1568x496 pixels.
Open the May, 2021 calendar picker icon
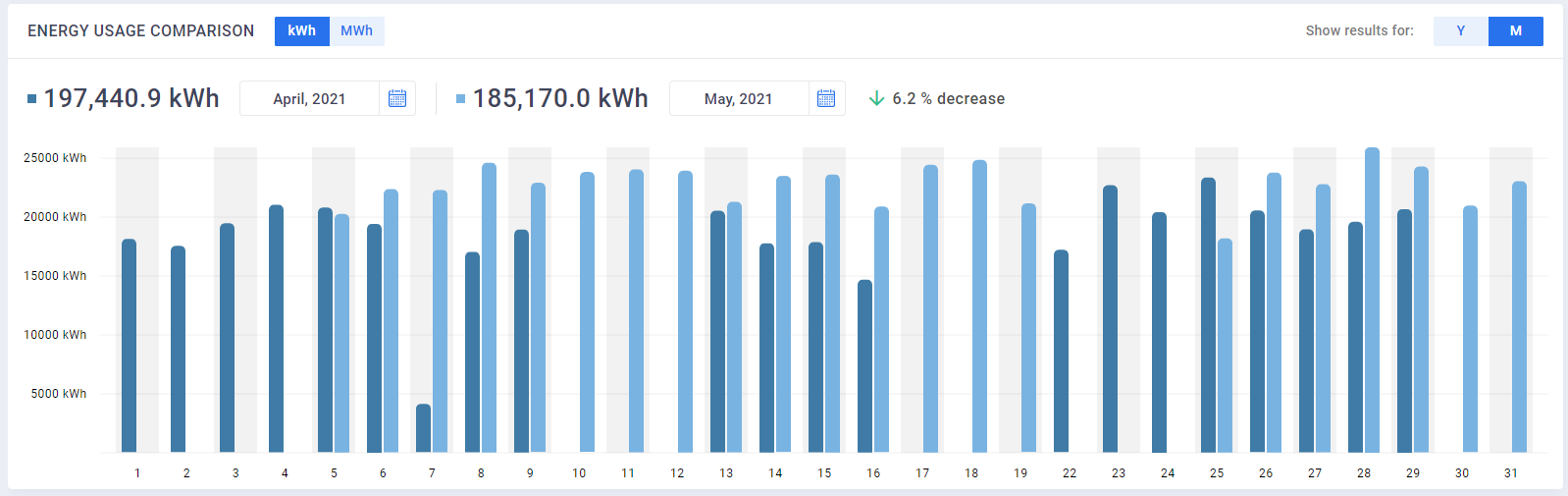pos(826,98)
